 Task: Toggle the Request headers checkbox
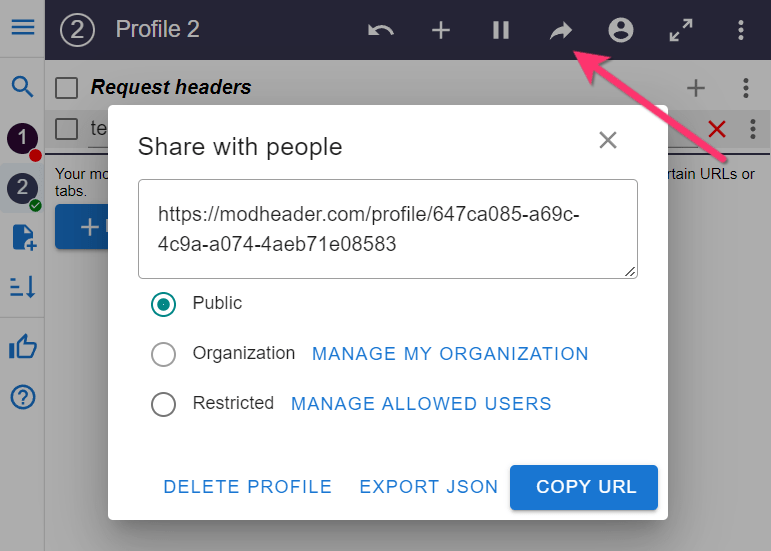67,88
